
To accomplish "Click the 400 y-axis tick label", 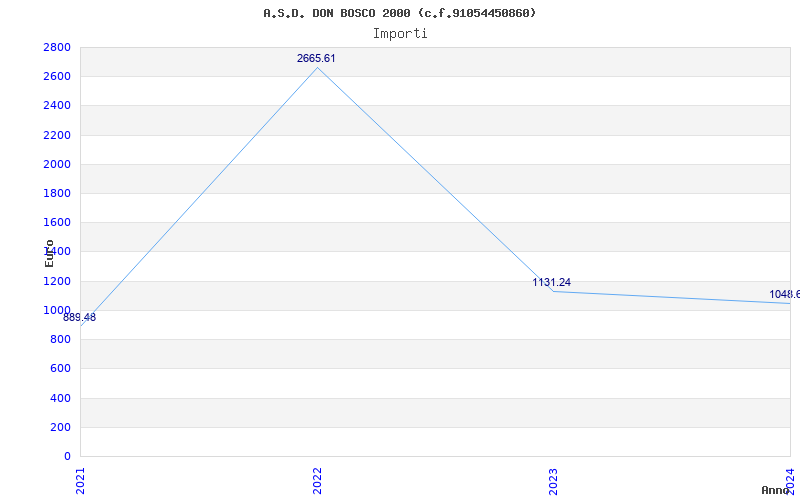I will (60, 398).
